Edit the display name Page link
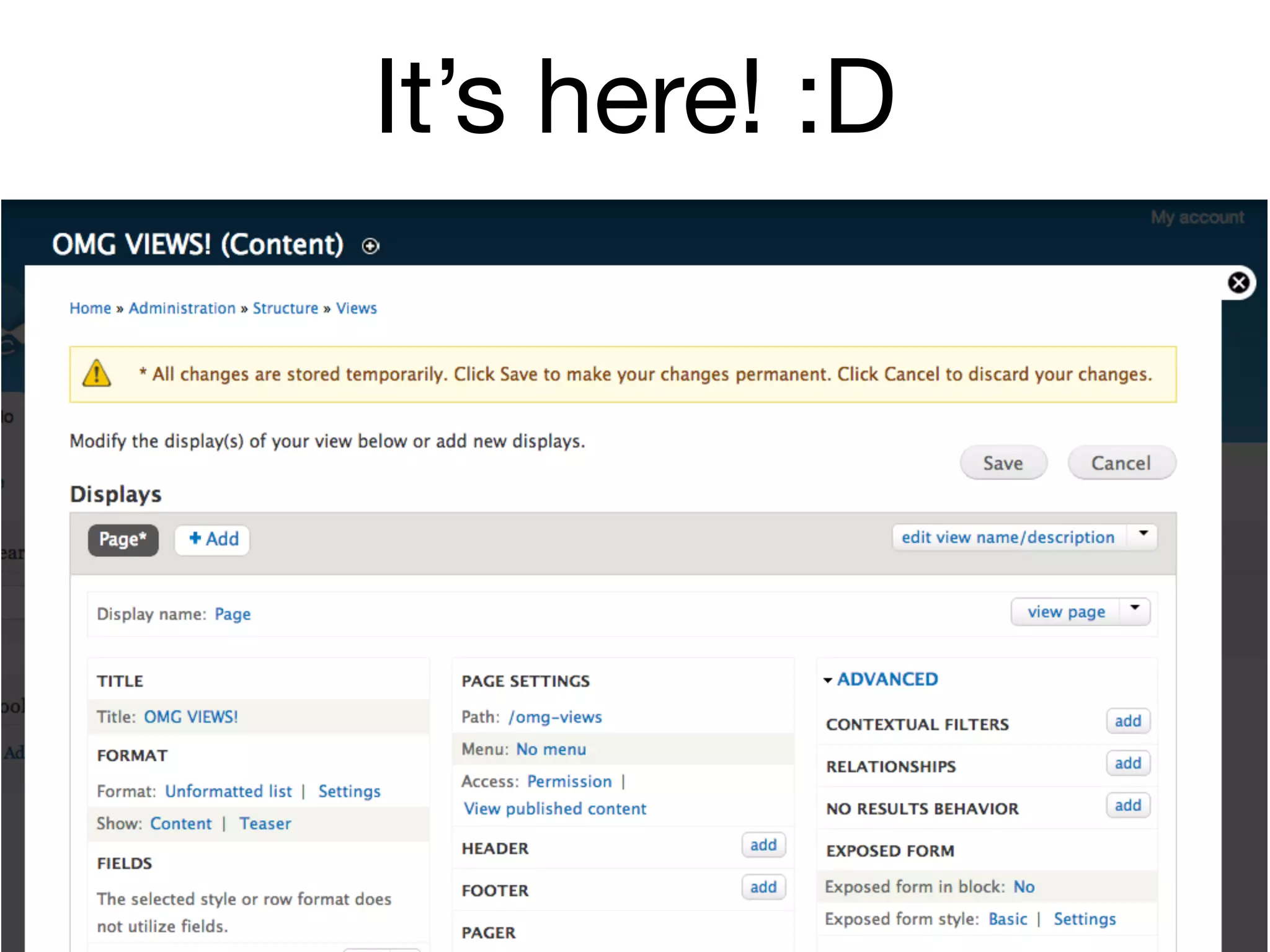Viewport: 1270px width, 952px height. pos(233,614)
